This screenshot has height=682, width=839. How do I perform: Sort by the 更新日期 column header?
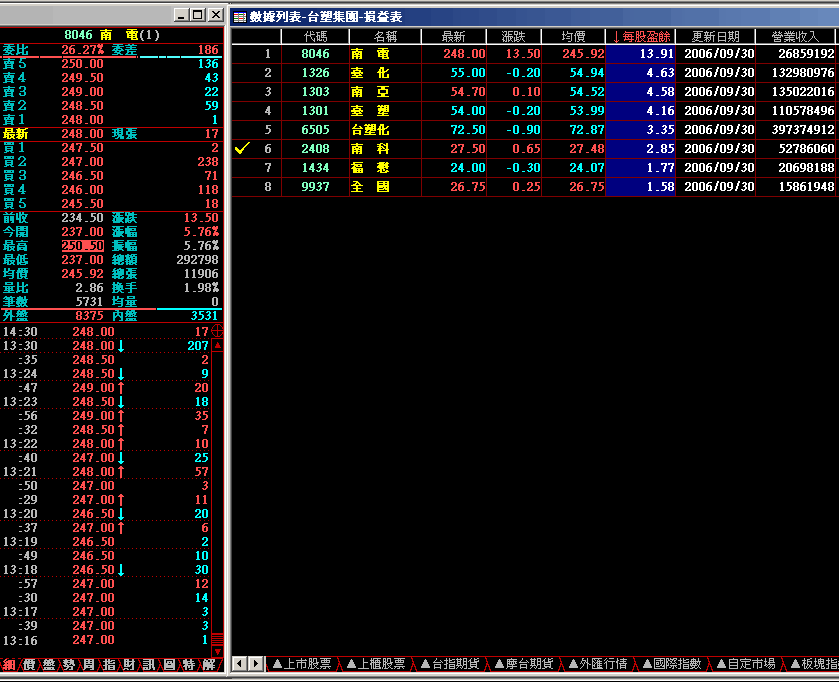click(x=716, y=36)
